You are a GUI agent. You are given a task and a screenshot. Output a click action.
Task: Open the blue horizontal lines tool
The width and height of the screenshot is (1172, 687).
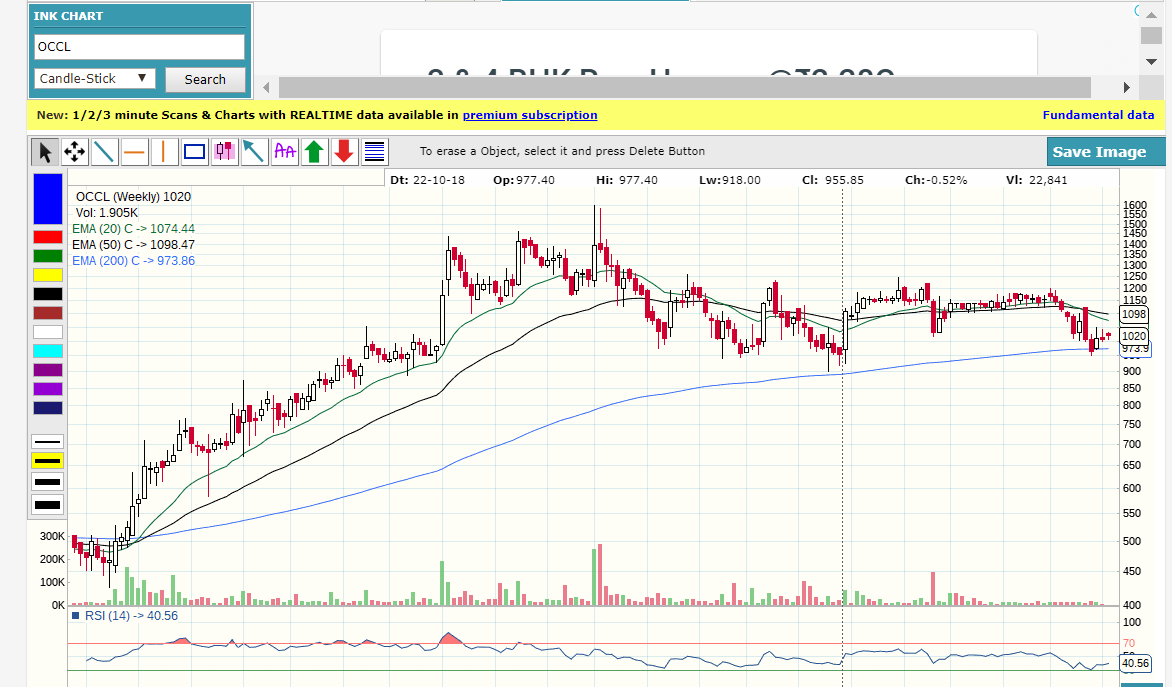click(x=374, y=152)
